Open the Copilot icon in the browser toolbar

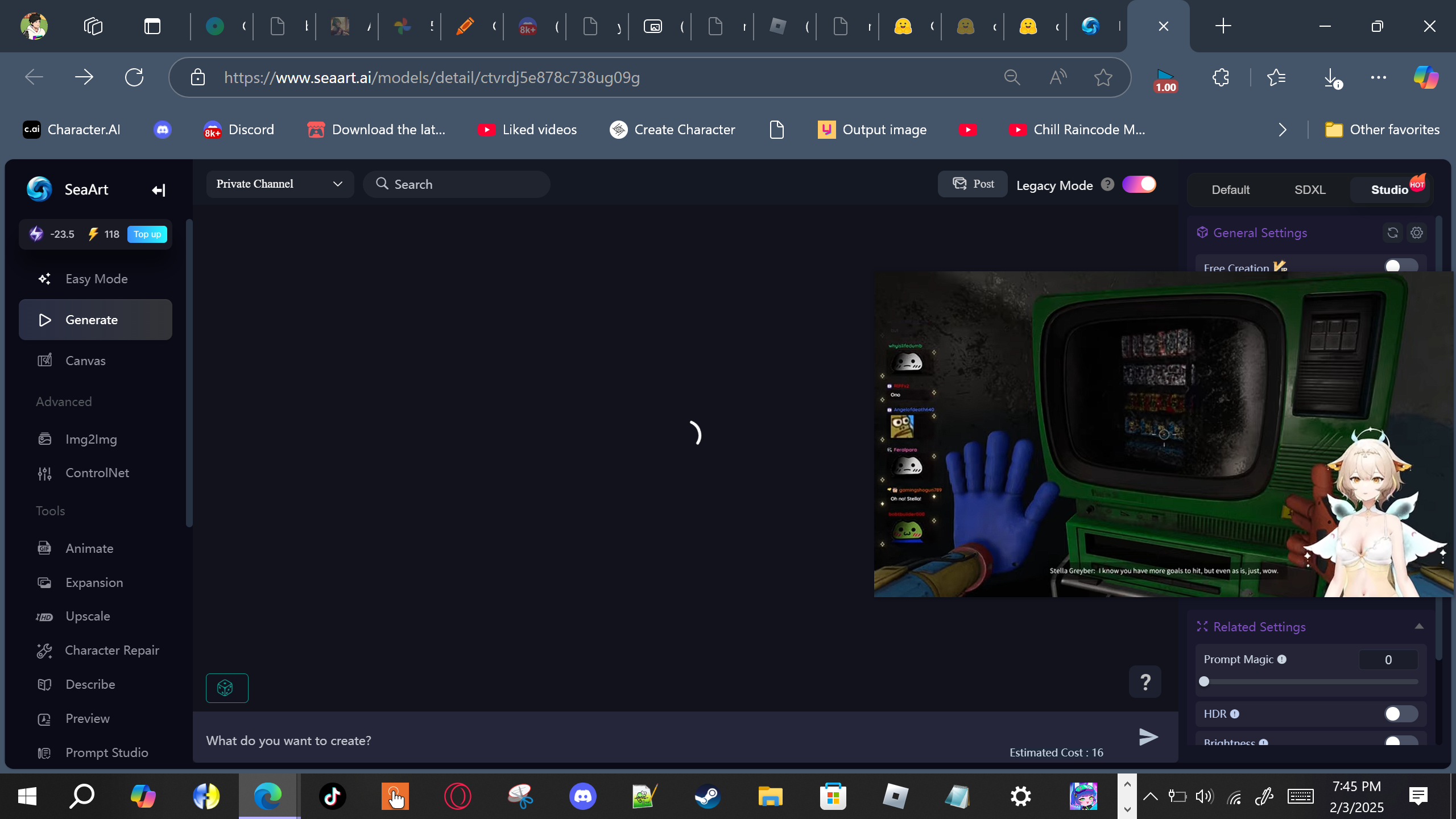(1426, 77)
